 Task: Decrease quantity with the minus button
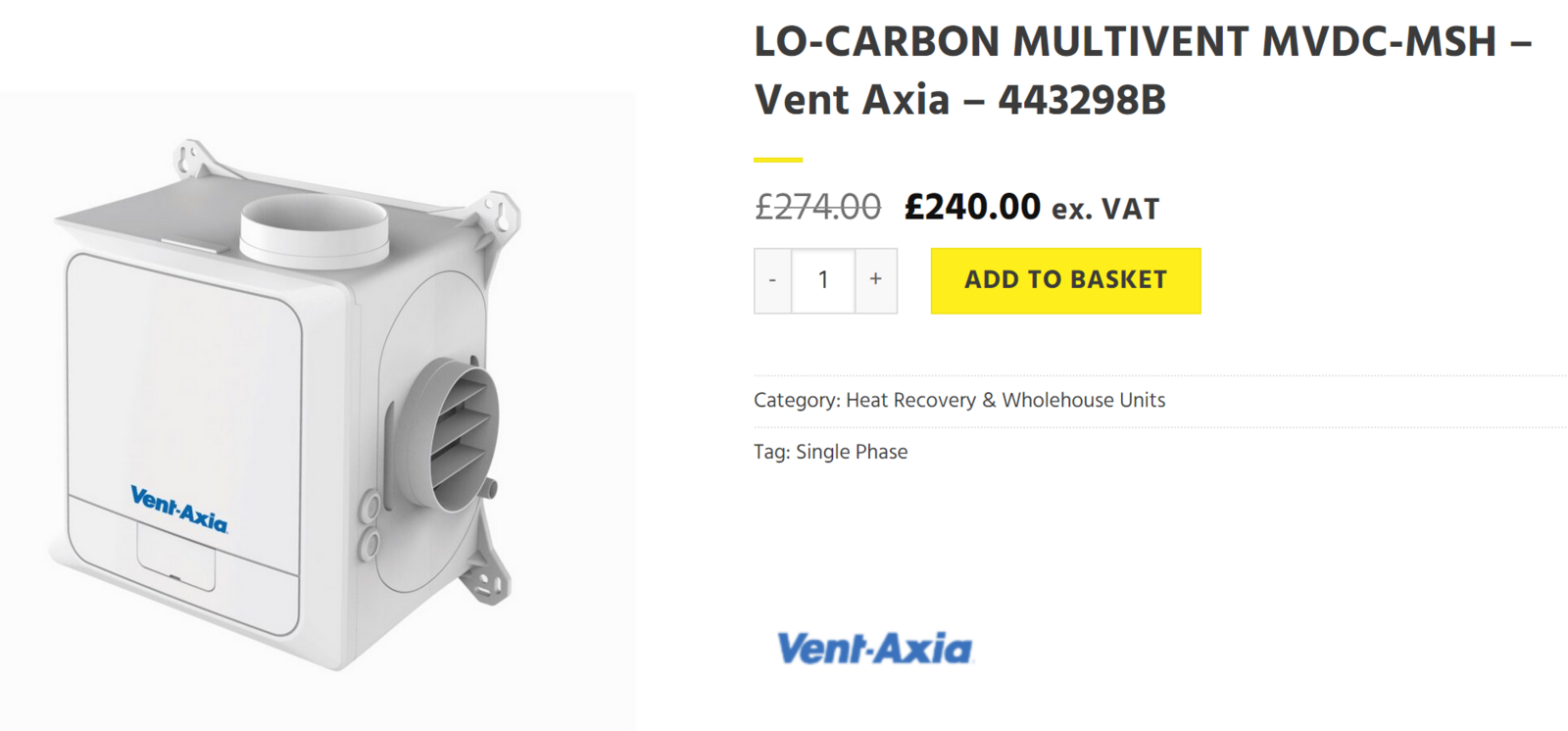click(772, 281)
